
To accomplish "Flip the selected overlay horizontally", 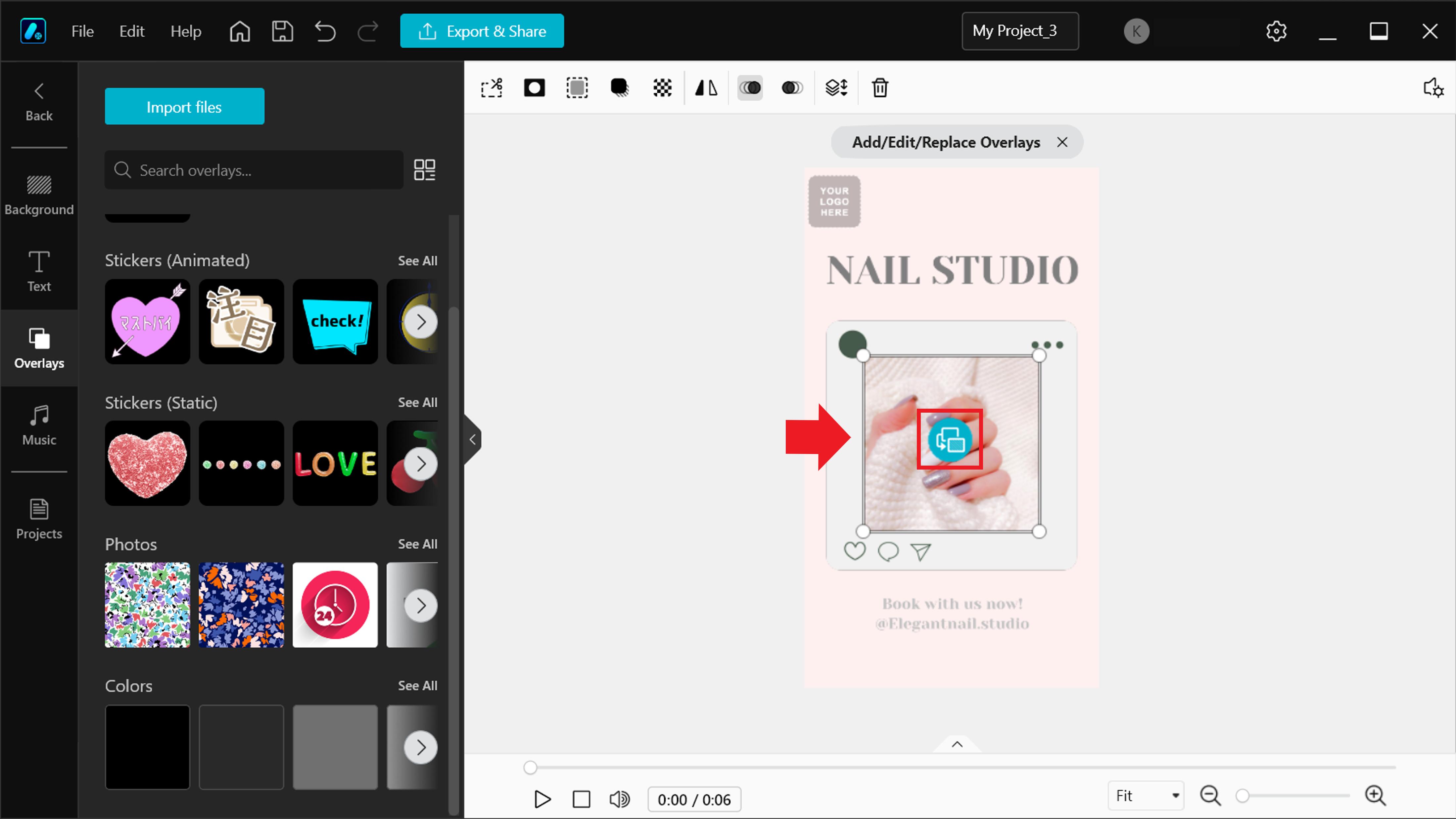I will (x=705, y=88).
